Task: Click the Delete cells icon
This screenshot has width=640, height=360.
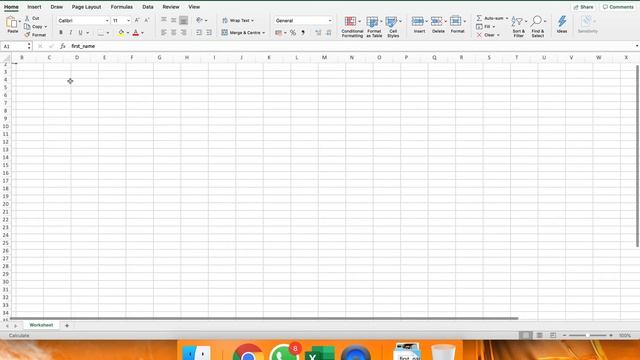Action: point(436,21)
